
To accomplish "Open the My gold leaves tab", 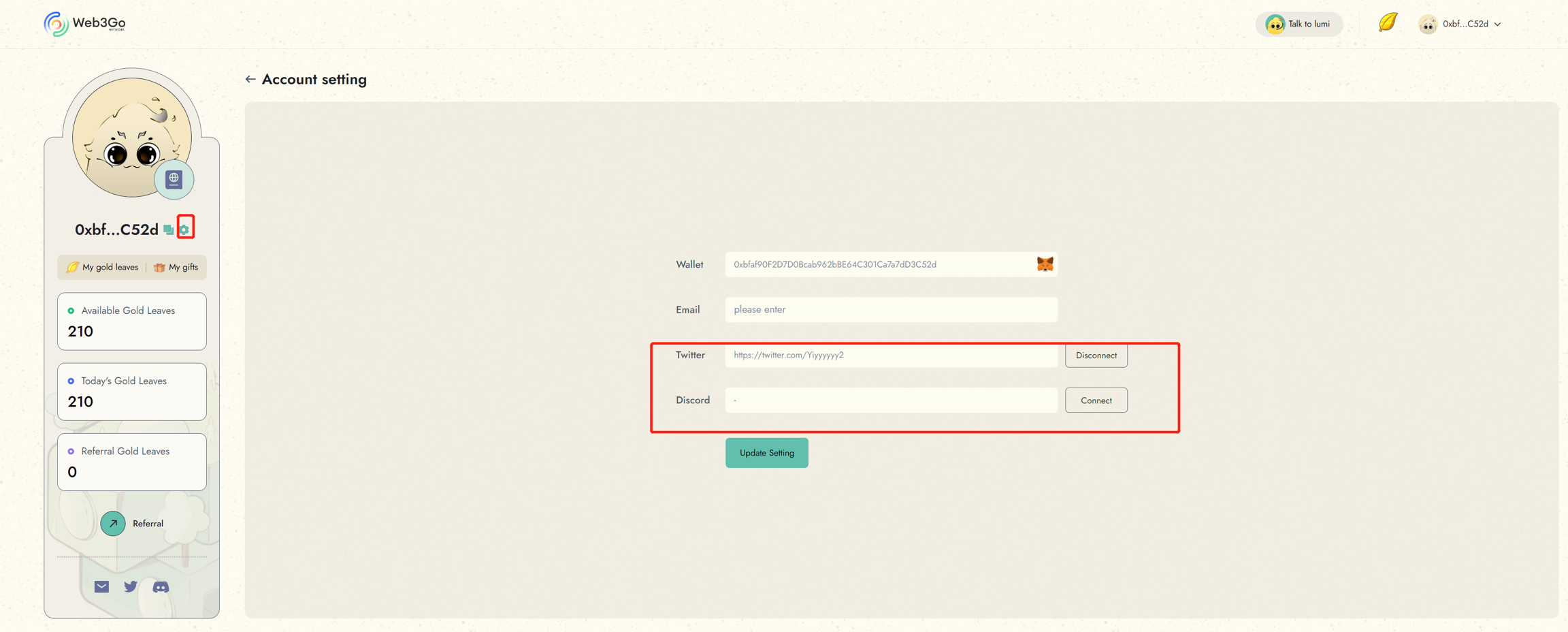I will click(x=103, y=267).
